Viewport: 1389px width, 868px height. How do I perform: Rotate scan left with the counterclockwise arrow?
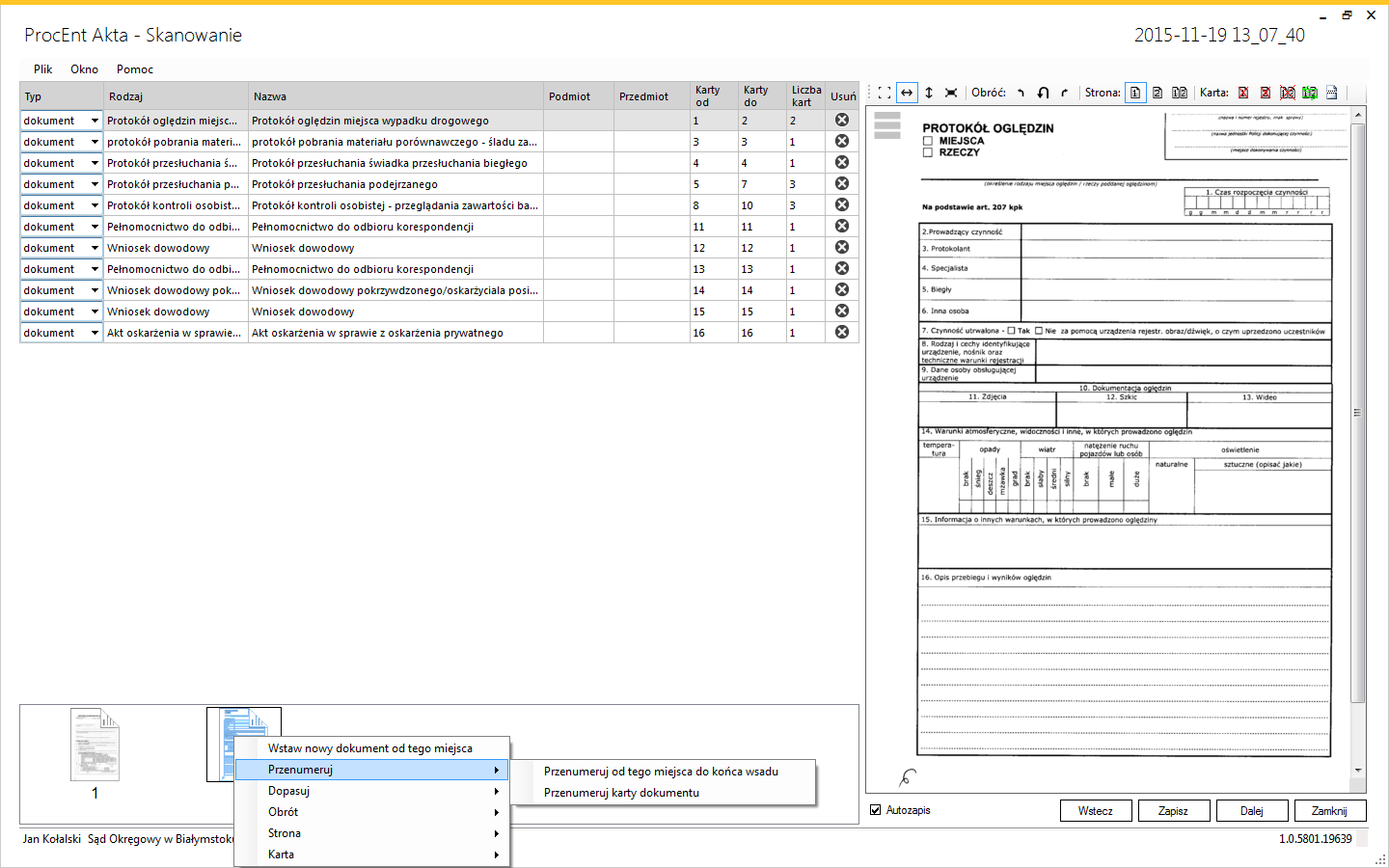tap(1021, 93)
